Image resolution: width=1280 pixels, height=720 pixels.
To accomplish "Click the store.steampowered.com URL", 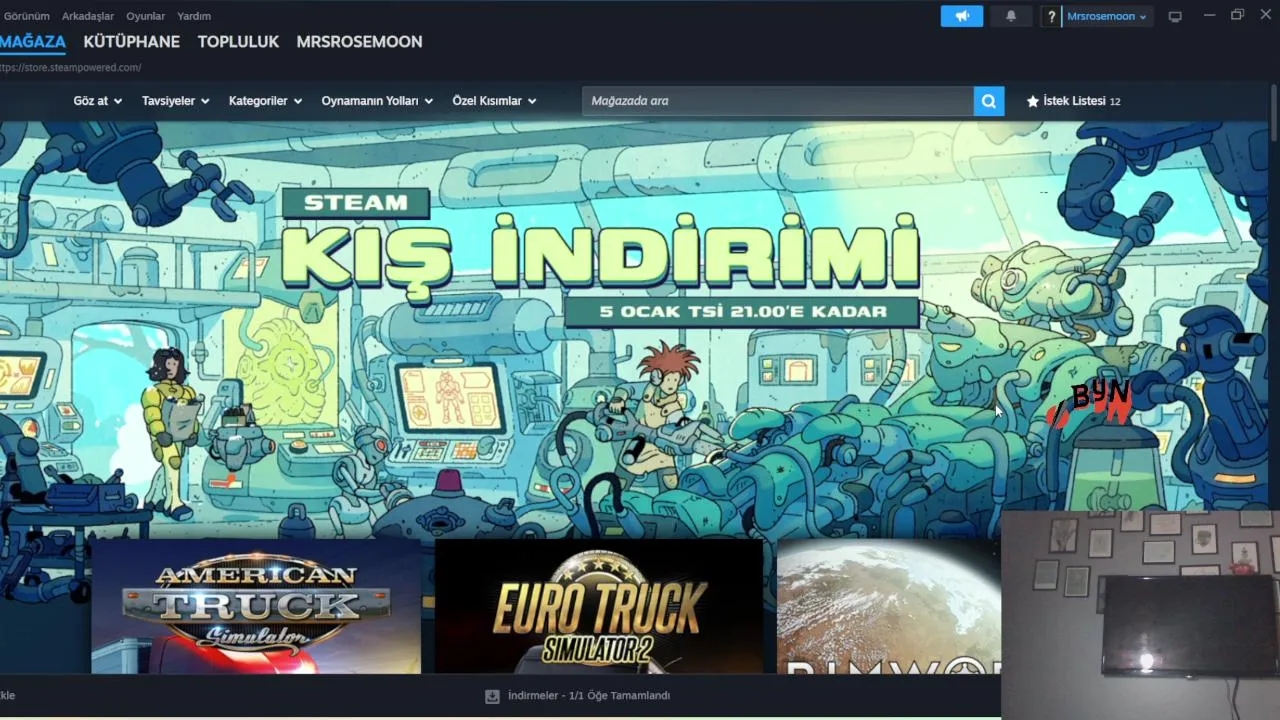I will (x=71, y=68).
